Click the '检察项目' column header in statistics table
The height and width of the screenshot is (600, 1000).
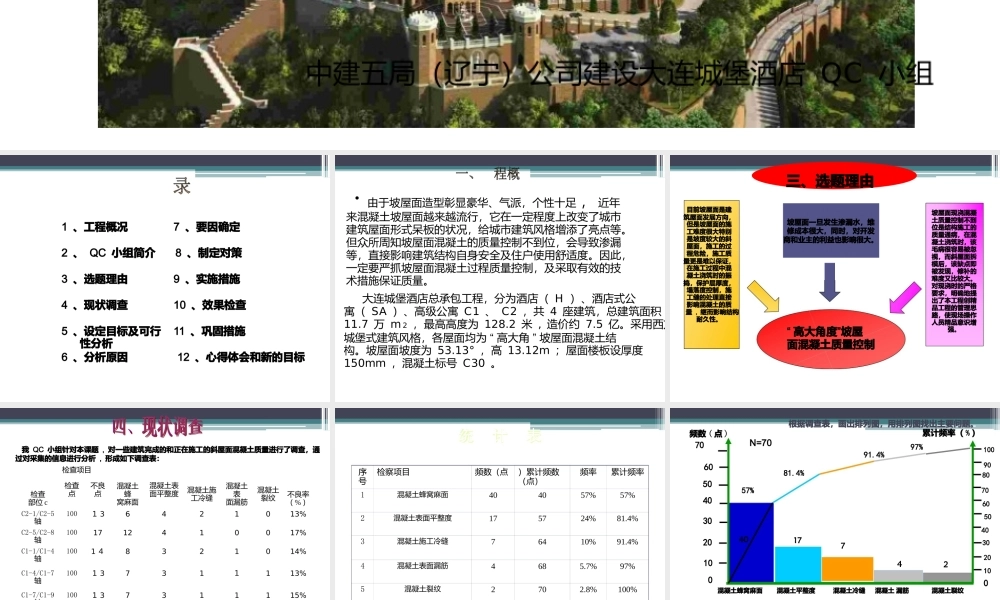pyautogui.click(x=393, y=472)
